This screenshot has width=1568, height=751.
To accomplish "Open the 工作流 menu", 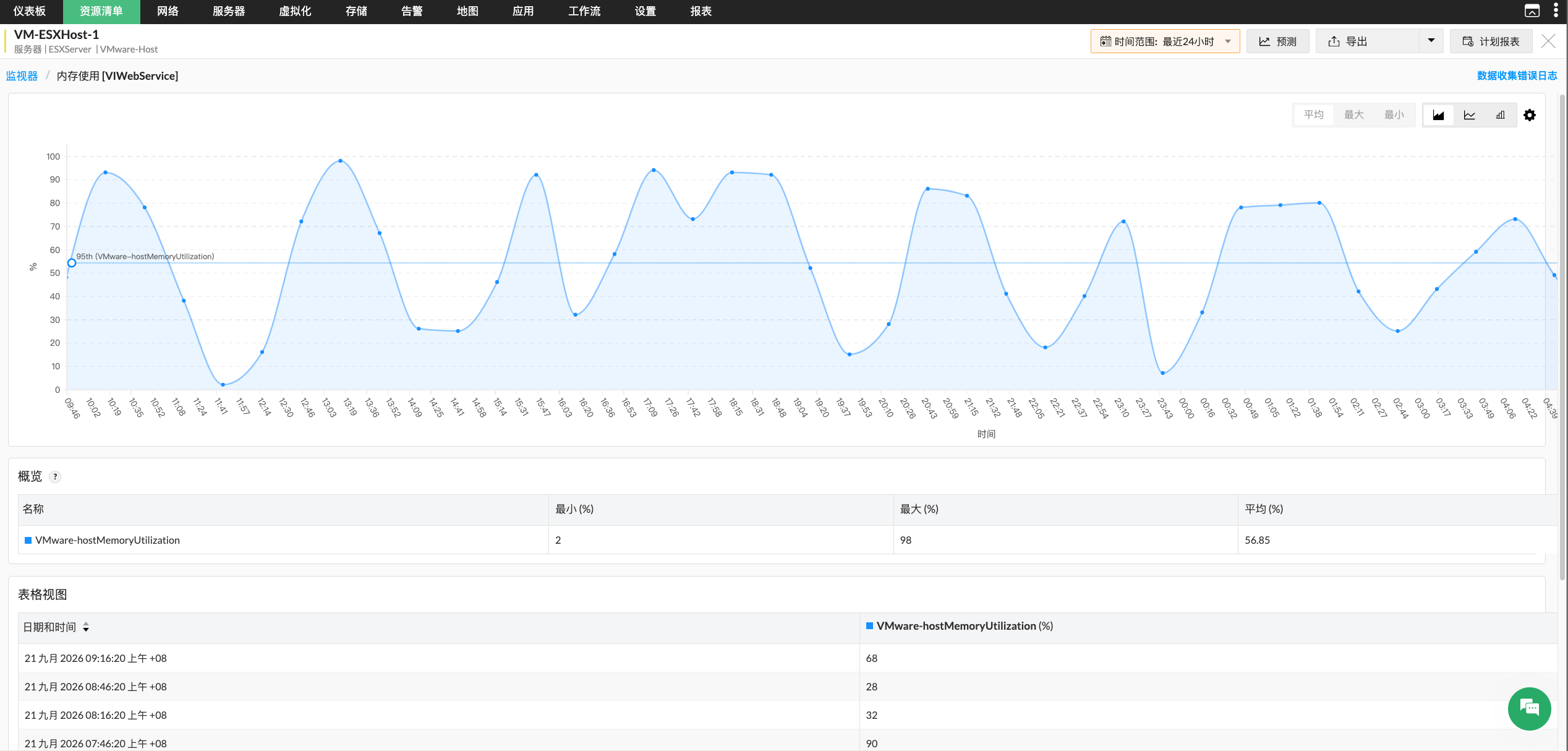I will click(x=584, y=11).
